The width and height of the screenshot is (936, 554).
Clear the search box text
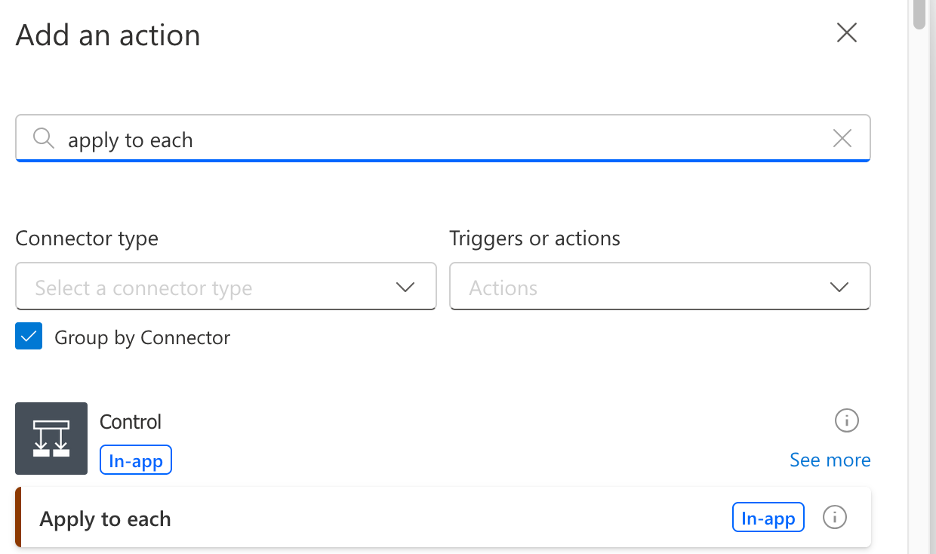tap(842, 138)
